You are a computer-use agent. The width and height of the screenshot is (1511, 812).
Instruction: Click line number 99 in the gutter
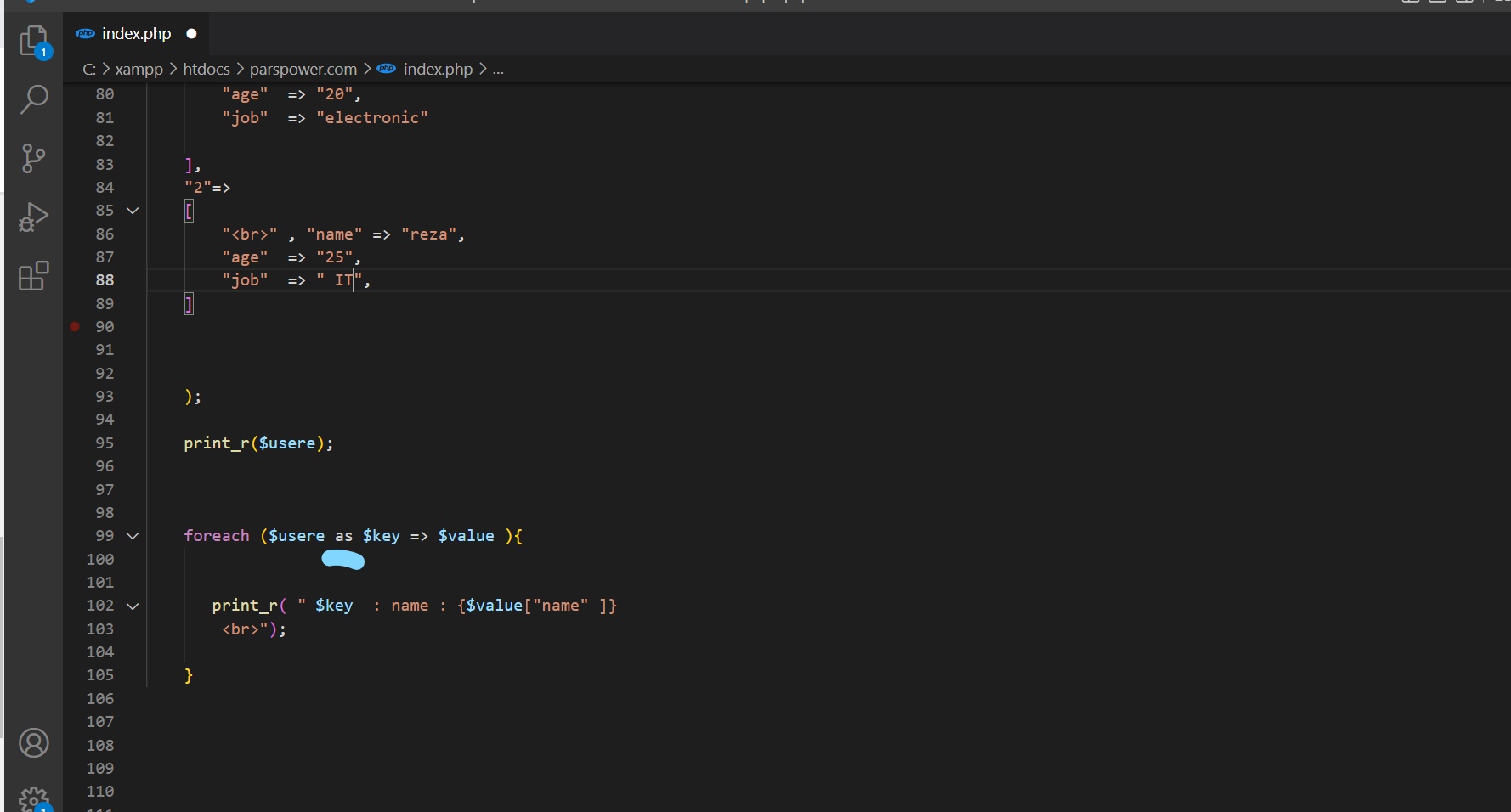click(105, 536)
